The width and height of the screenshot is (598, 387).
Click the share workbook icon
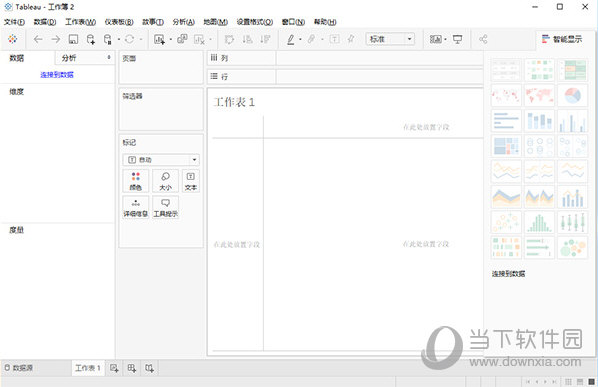tap(483, 39)
